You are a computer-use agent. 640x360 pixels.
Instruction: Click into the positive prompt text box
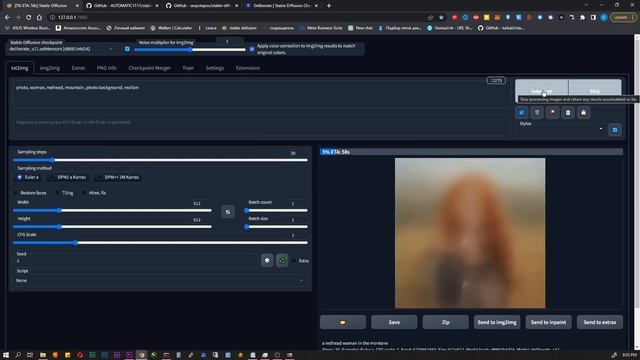point(261,97)
